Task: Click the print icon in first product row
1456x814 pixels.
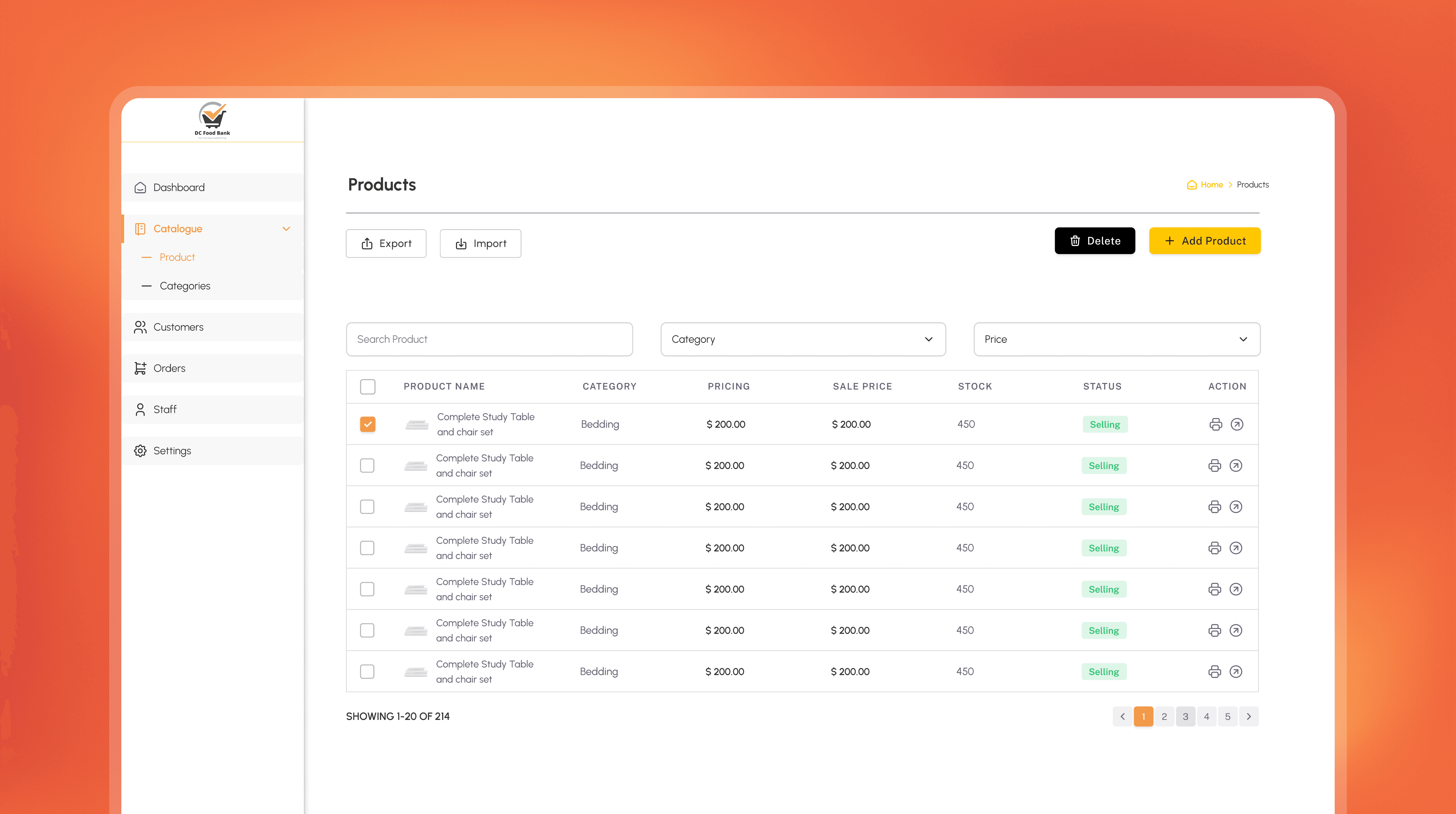Action: 1215,424
